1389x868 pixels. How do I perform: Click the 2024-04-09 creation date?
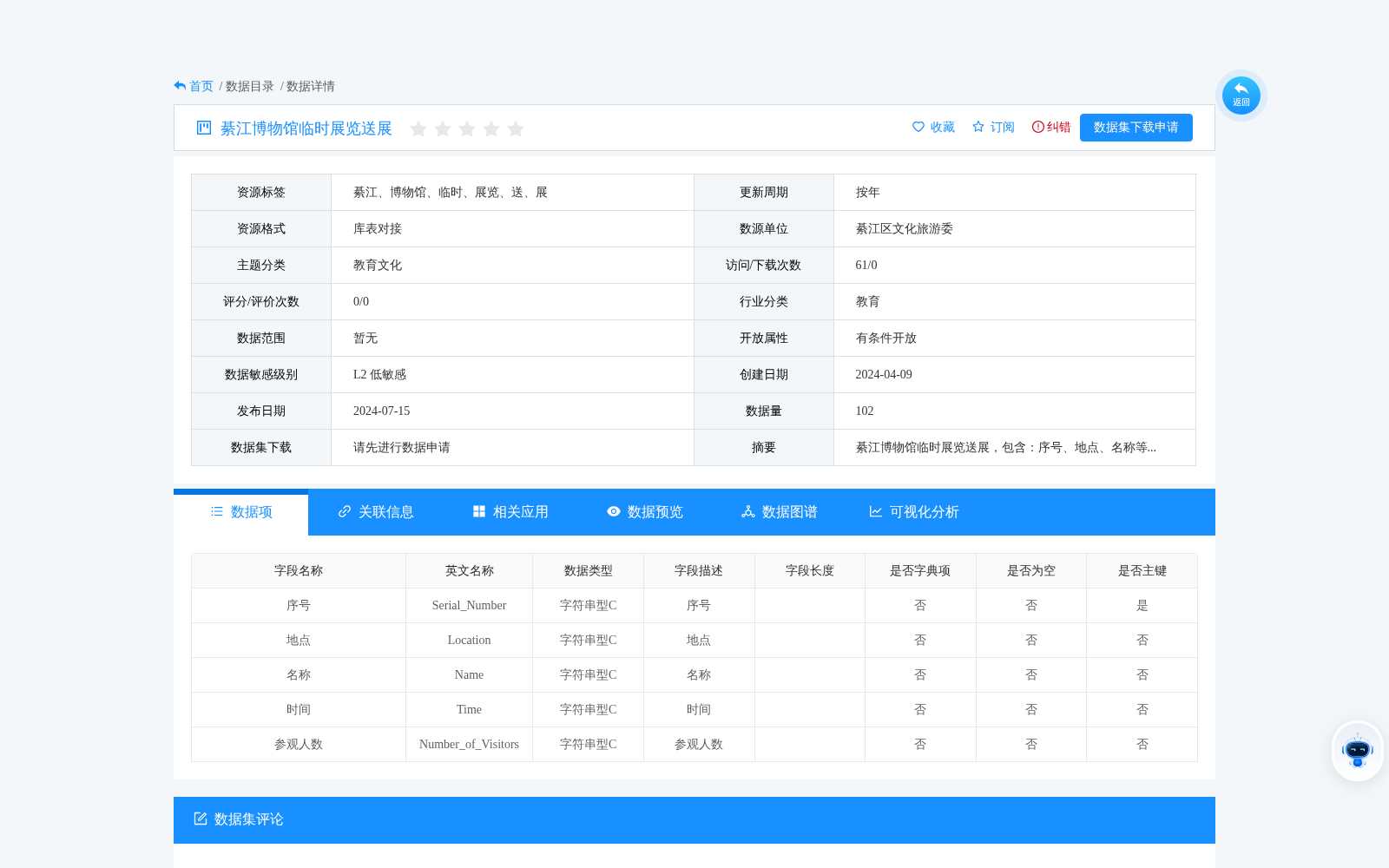883,374
